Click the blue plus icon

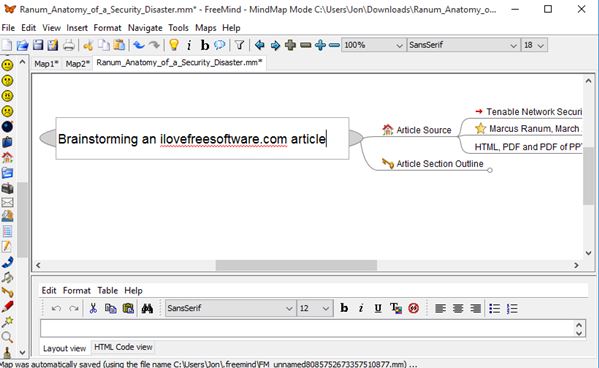coord(320,45)
